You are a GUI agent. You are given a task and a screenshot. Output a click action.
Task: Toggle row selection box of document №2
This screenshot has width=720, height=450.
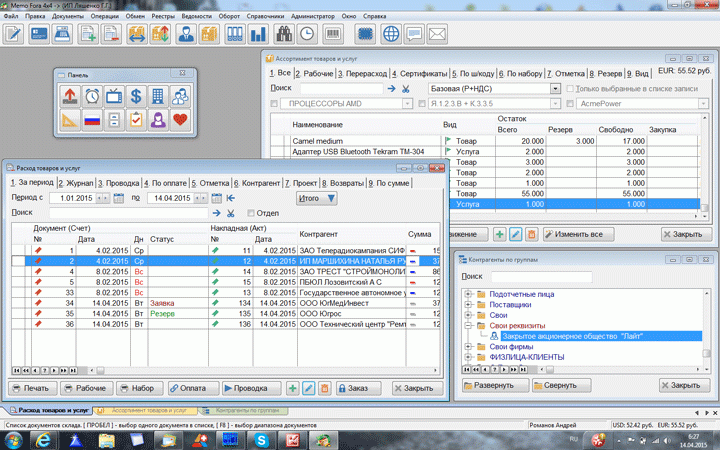point(18,261)
